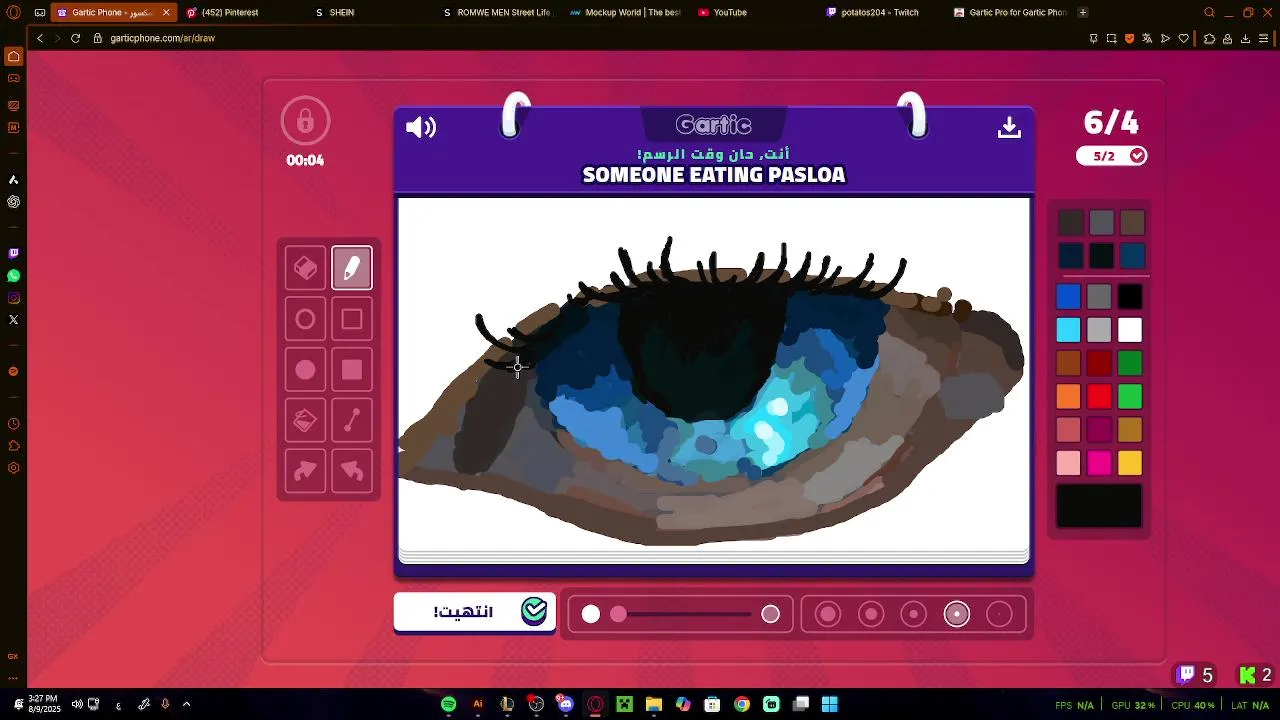Select the second brush opacity circle
Screen dimensions: 1280x720
(871, 614)
